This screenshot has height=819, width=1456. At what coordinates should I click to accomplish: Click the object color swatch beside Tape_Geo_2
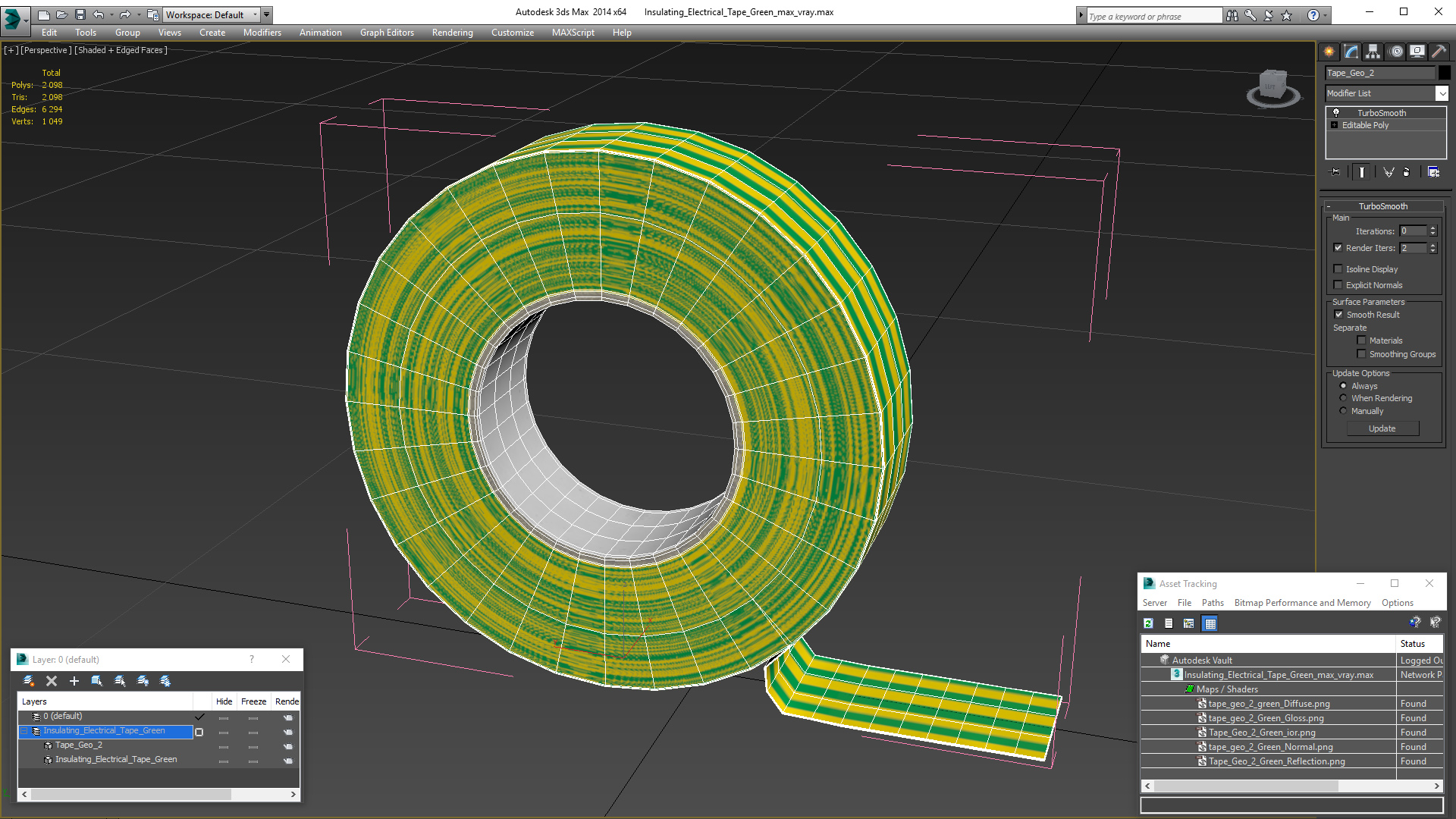tap(1445, 73)
